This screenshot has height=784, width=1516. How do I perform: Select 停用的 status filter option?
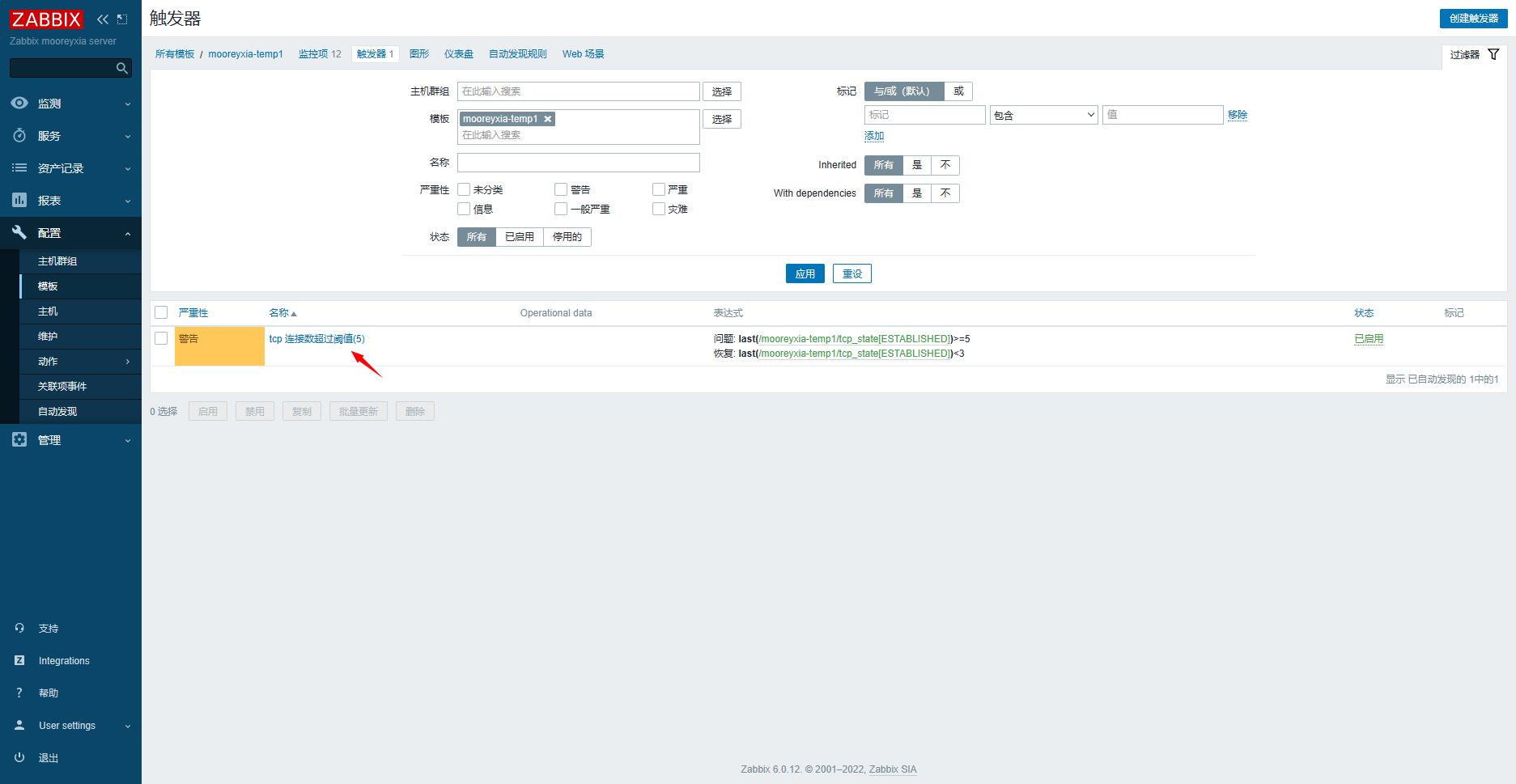click(567, 237)
